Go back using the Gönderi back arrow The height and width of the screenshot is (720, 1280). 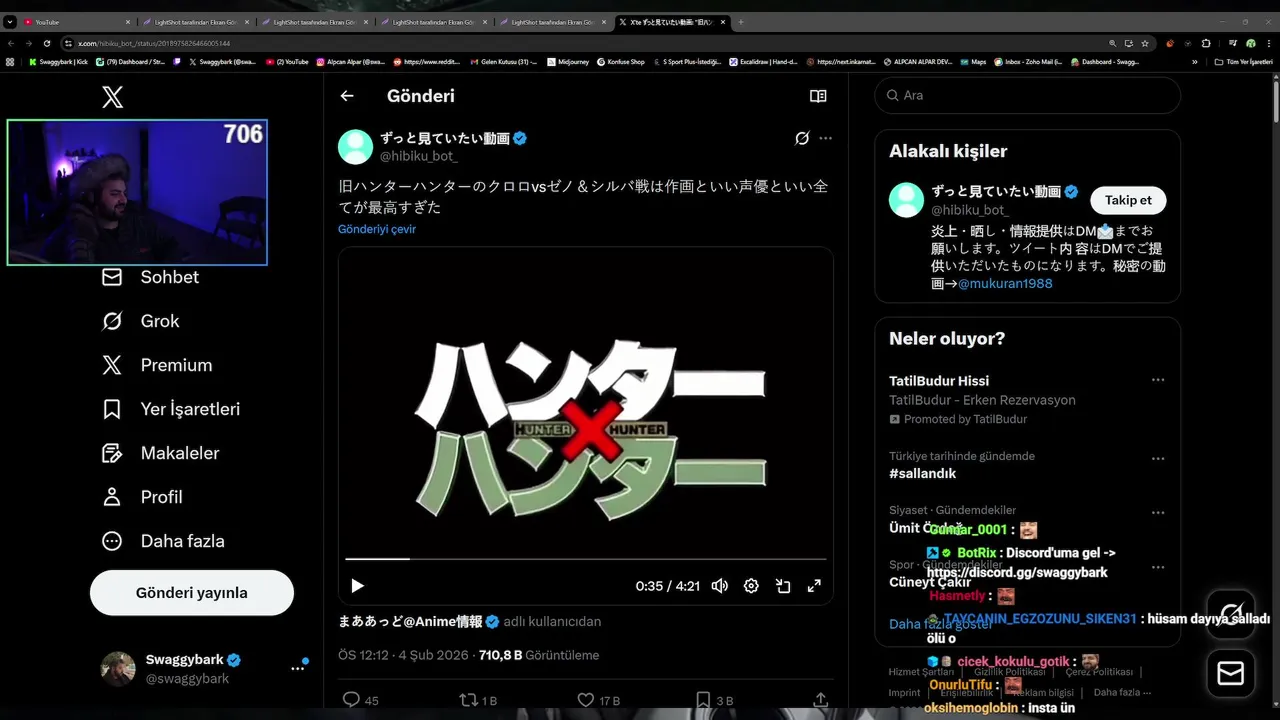(347, 96)
